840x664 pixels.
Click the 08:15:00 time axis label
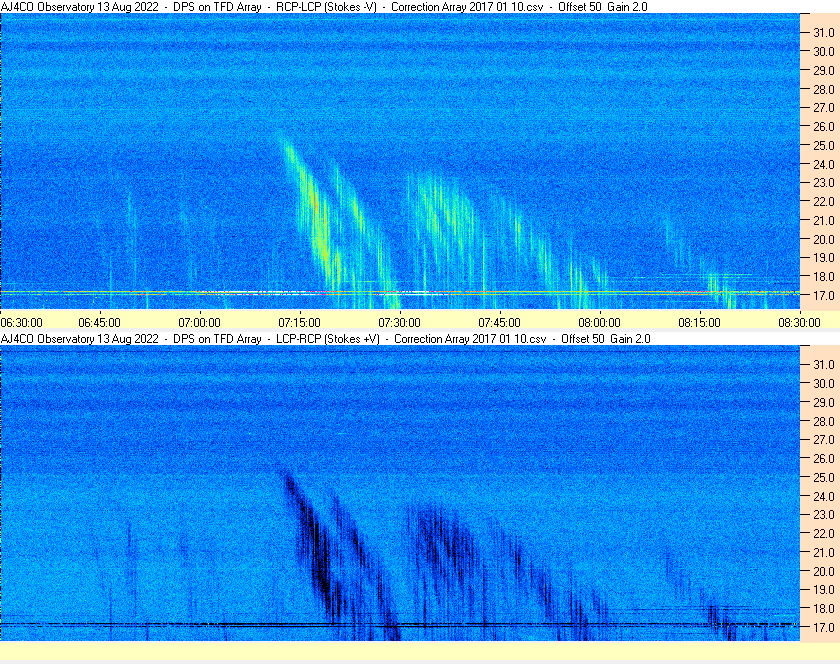coord(700,323)
